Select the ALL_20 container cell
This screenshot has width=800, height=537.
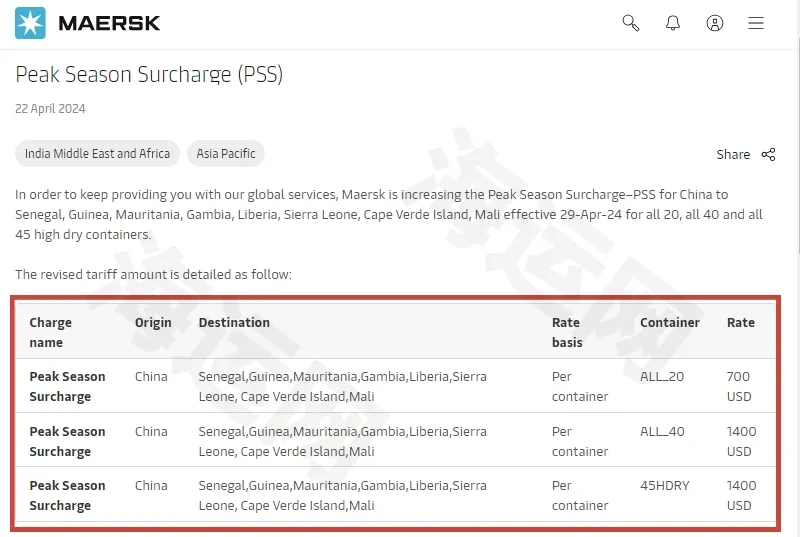[x=662, y=376]
